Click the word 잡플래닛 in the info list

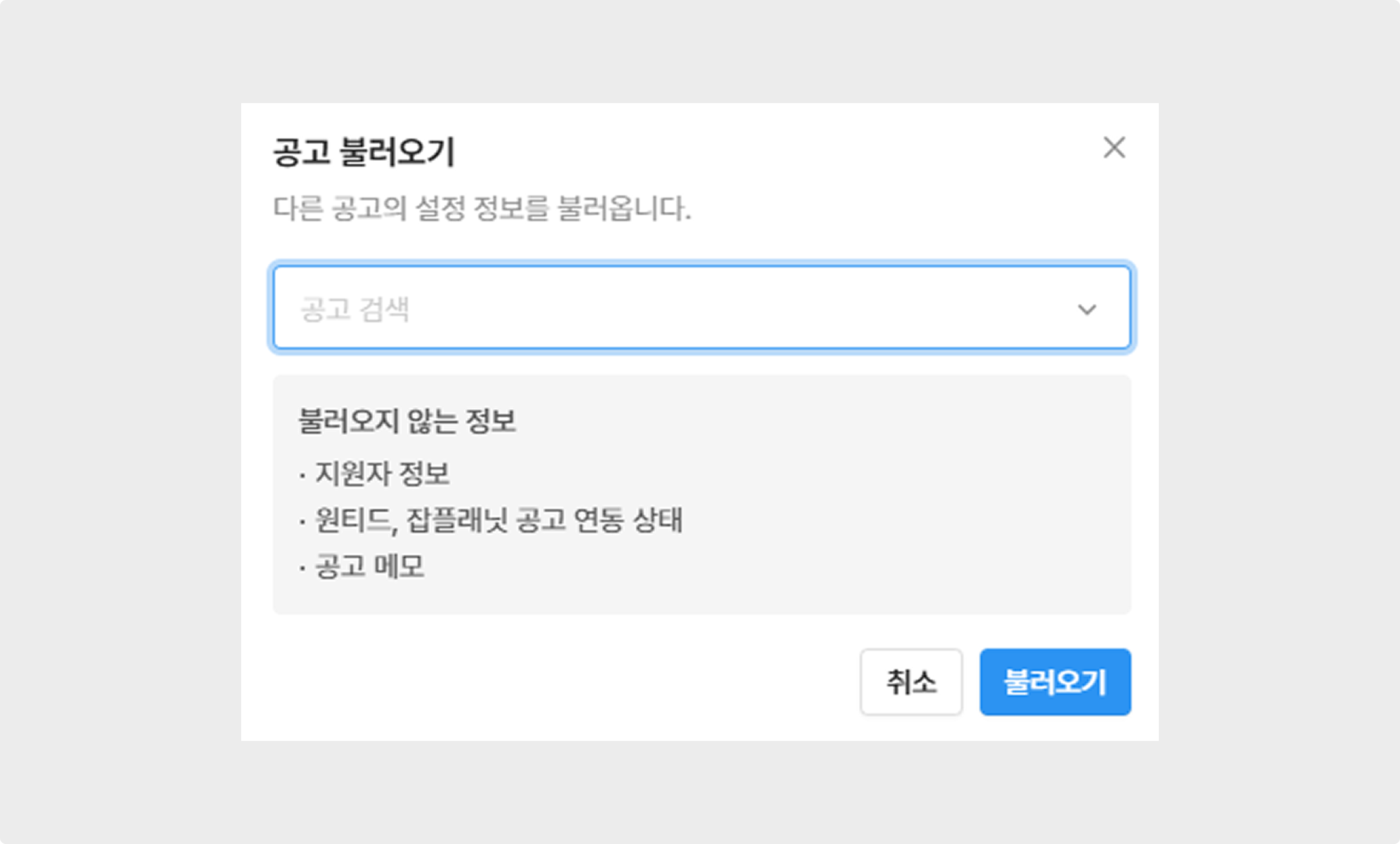pyautogui.click(x=456, y=520)
